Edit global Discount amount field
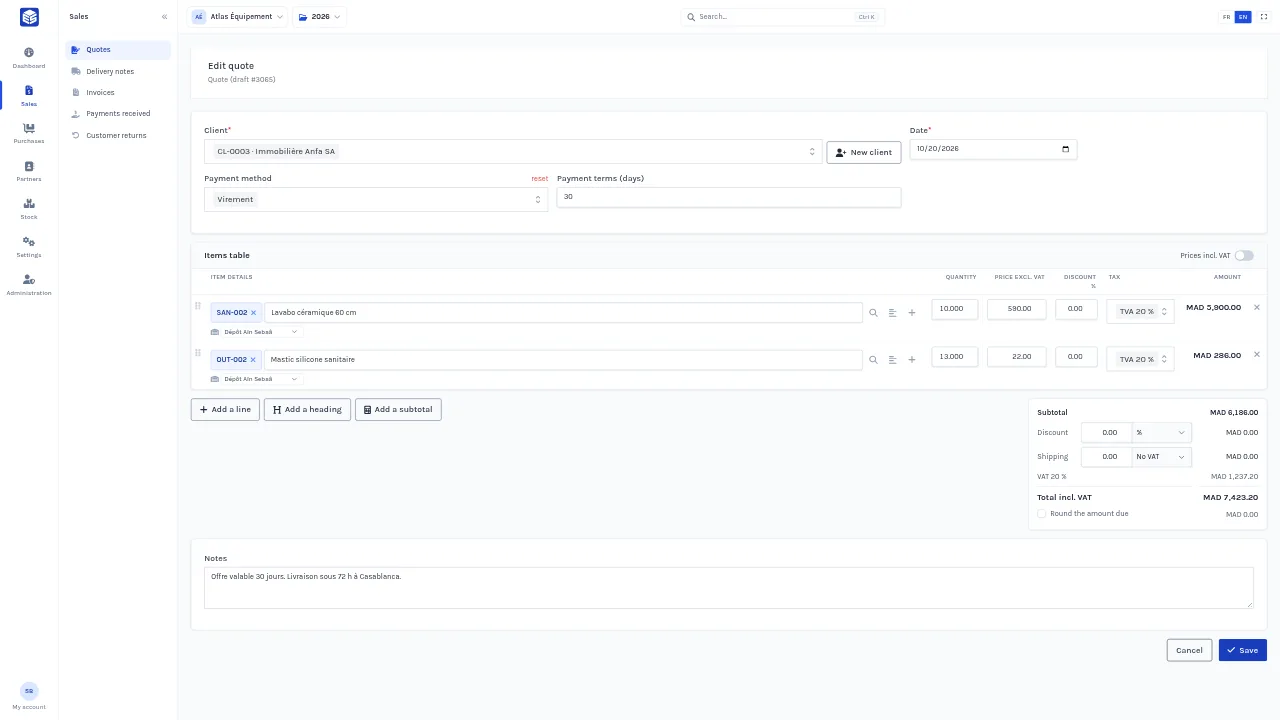1280x720 pixels. click(1106, 433)
